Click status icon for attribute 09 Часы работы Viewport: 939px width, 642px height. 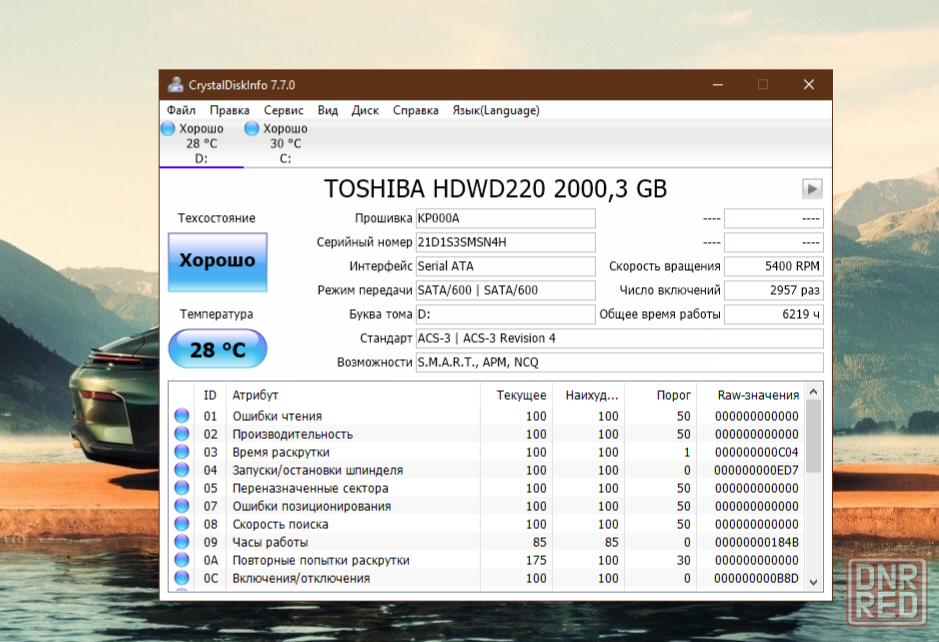pos(182,542)
